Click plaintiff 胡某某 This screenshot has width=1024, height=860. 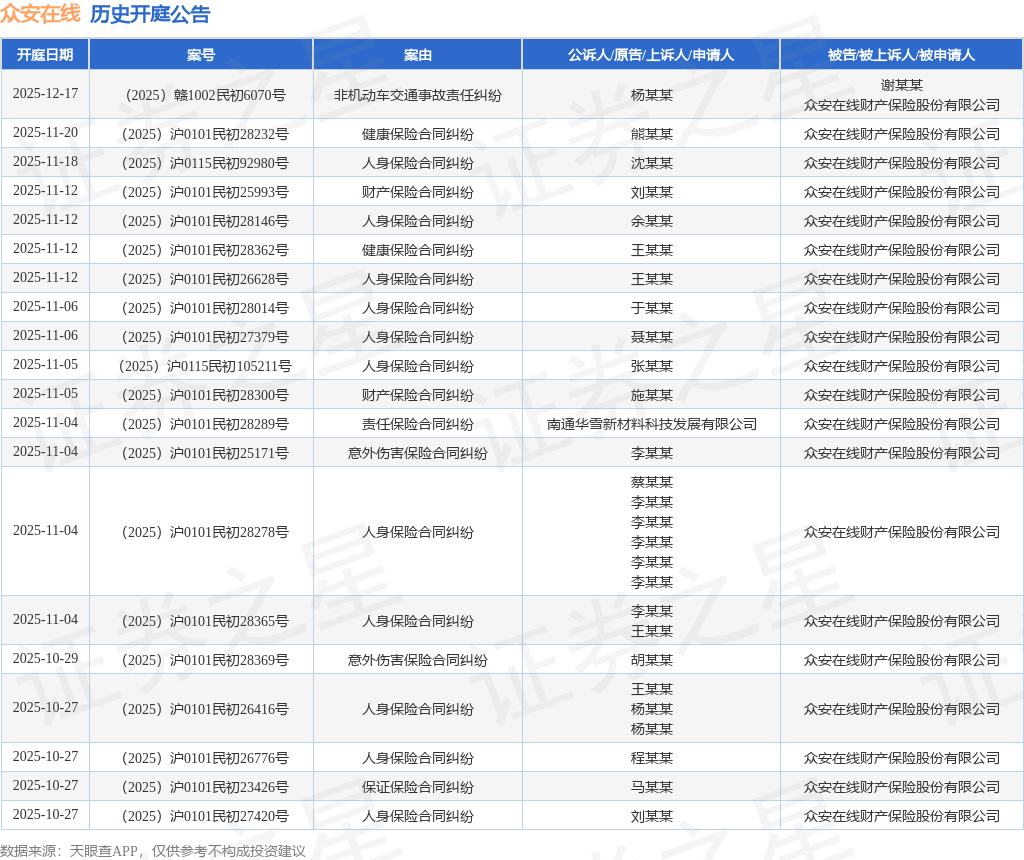[652, 660]
